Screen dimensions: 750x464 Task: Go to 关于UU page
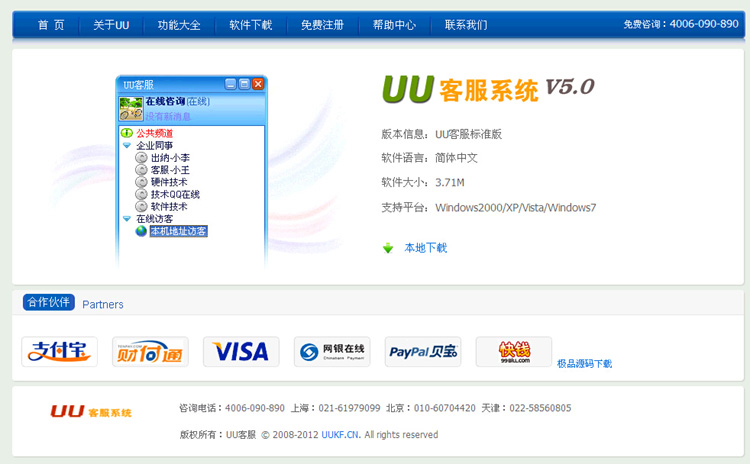point(111,25)
